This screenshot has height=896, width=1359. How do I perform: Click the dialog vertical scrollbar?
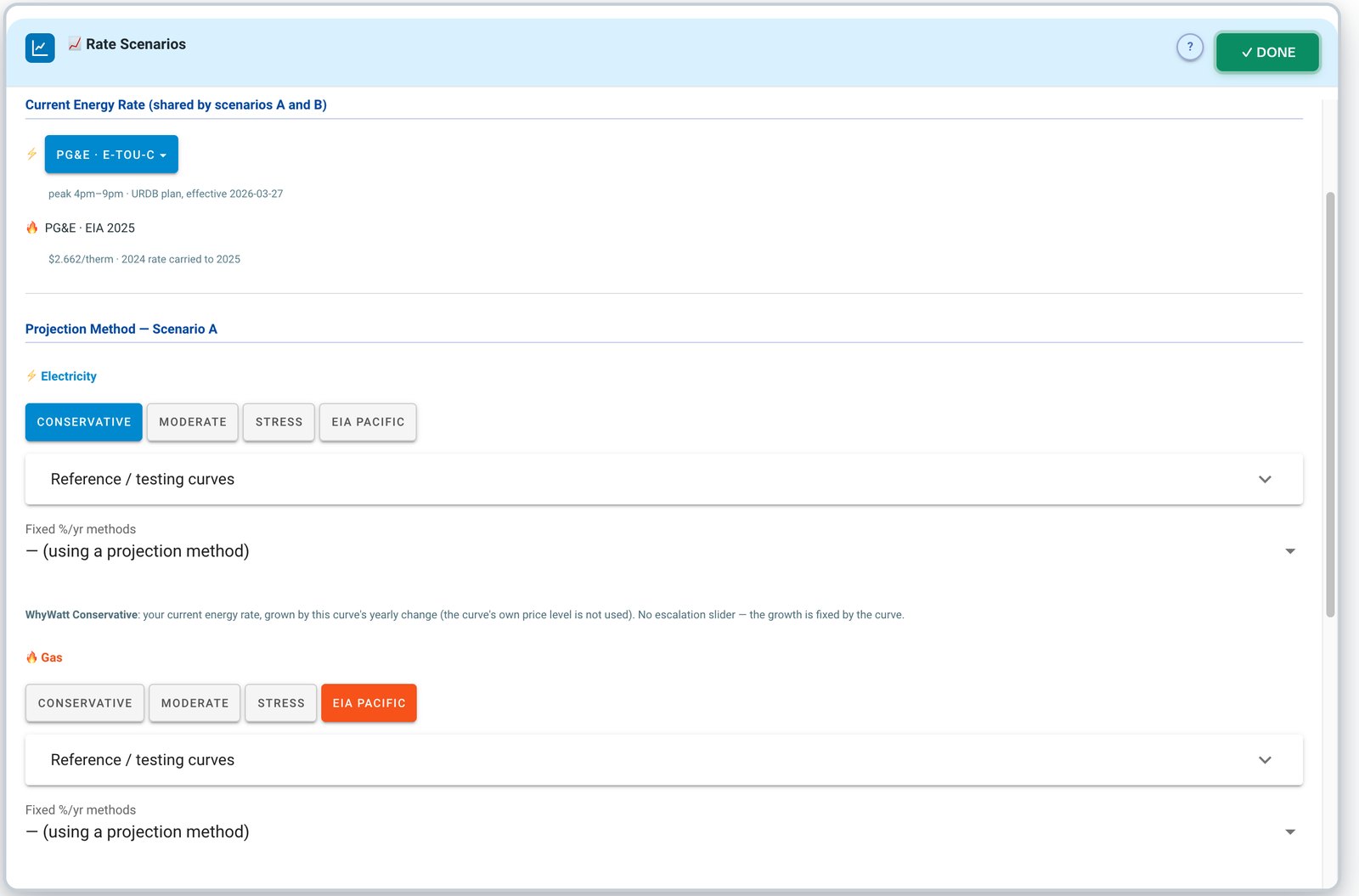(x=1330, y=404)
